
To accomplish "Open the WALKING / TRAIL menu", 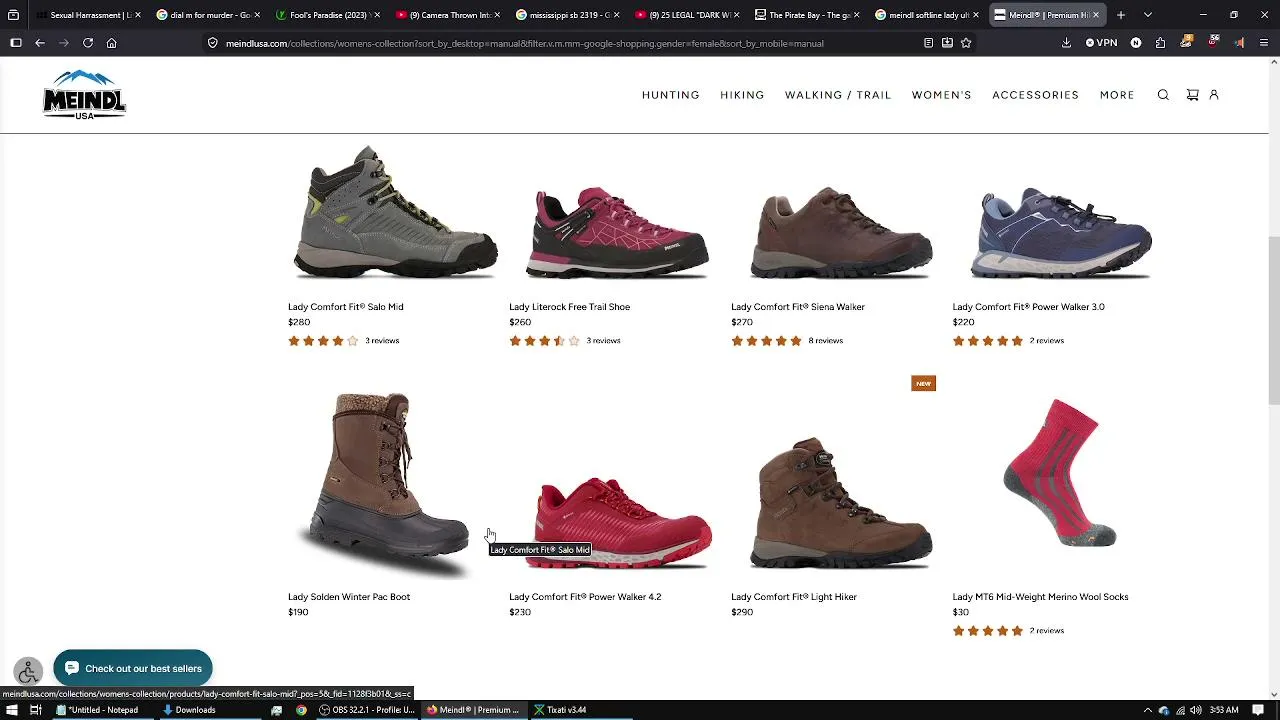I will pyautogui.click(x=838, y=95).
